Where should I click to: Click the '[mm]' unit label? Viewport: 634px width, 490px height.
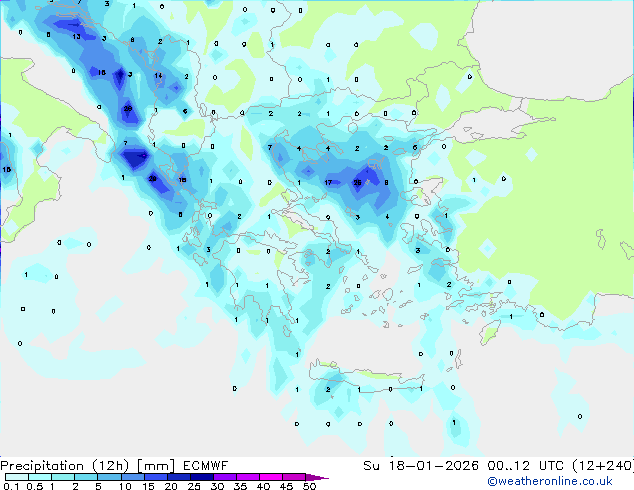[x=156, y=466]
